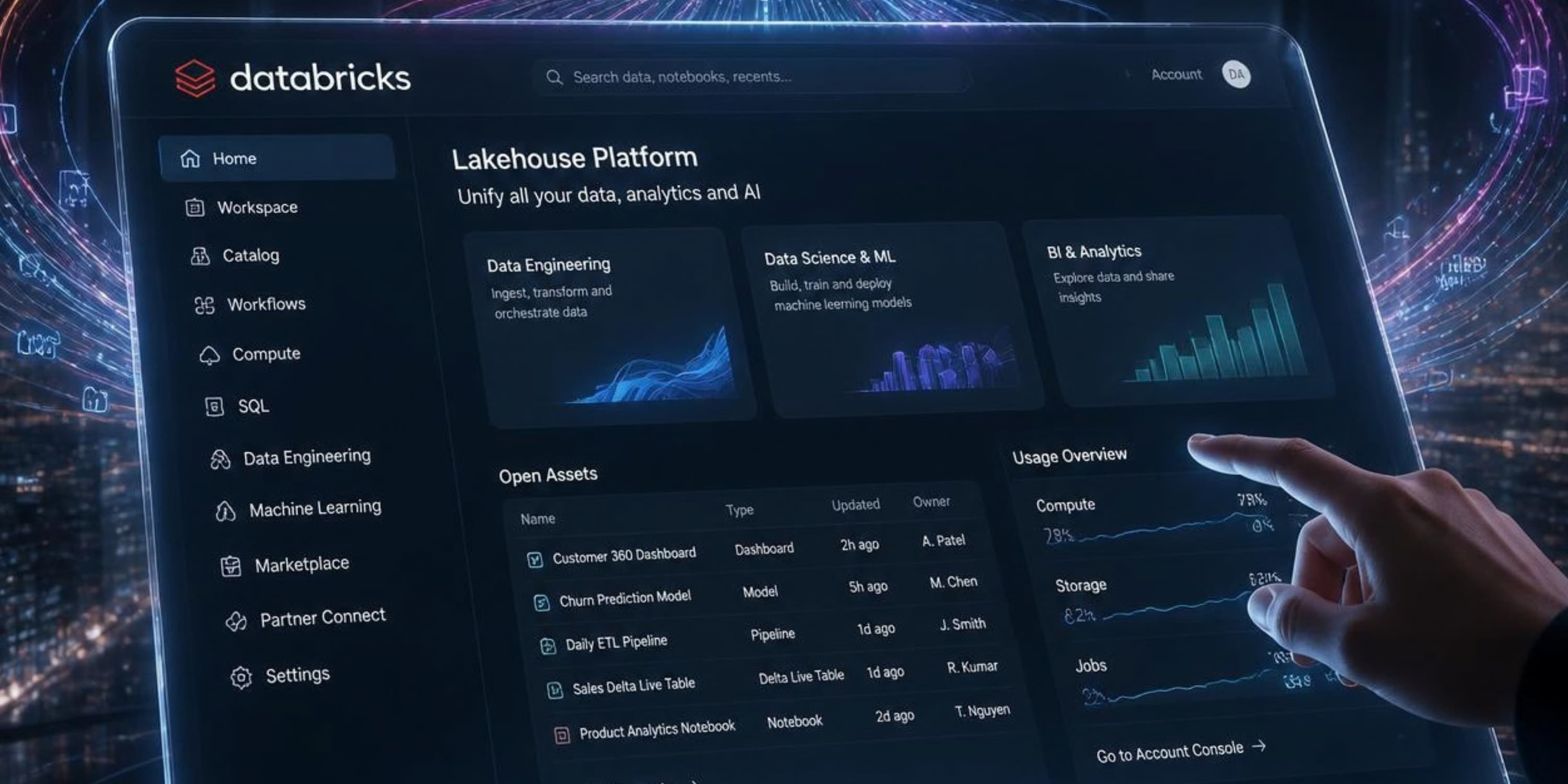Click the DA user avatar
The image size is (1568, 784).
[1236, 75]
